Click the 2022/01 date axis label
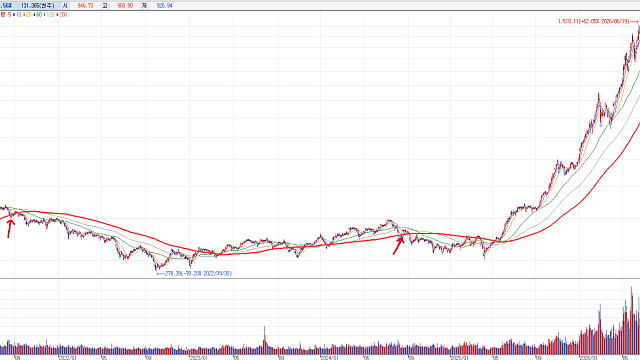 coord(67,358)
